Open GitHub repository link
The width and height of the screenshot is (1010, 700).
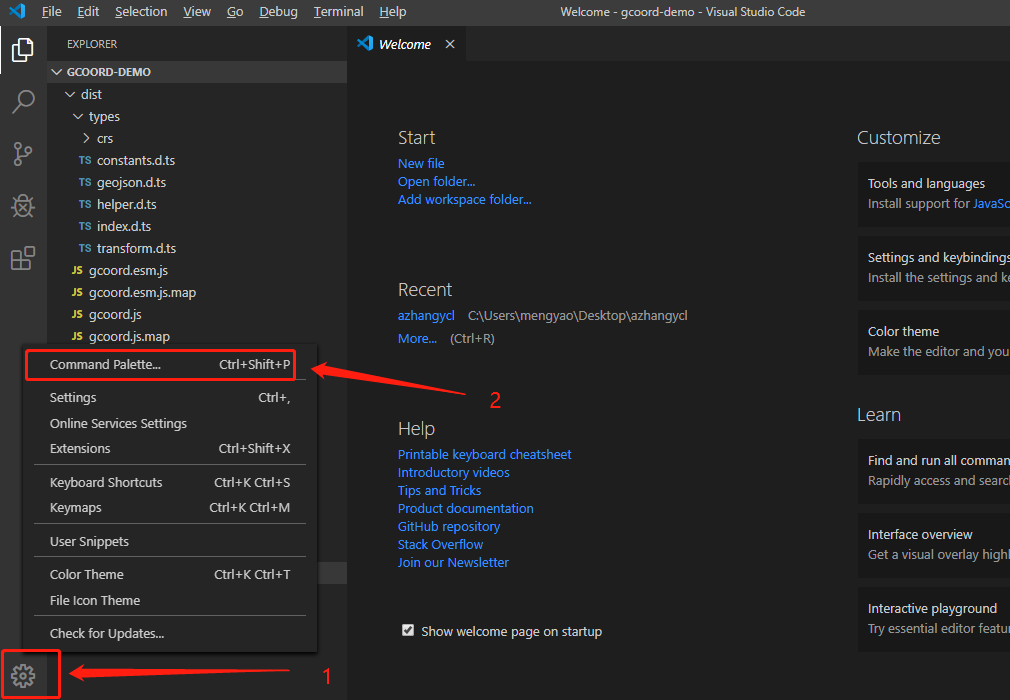tap(448, 526)
